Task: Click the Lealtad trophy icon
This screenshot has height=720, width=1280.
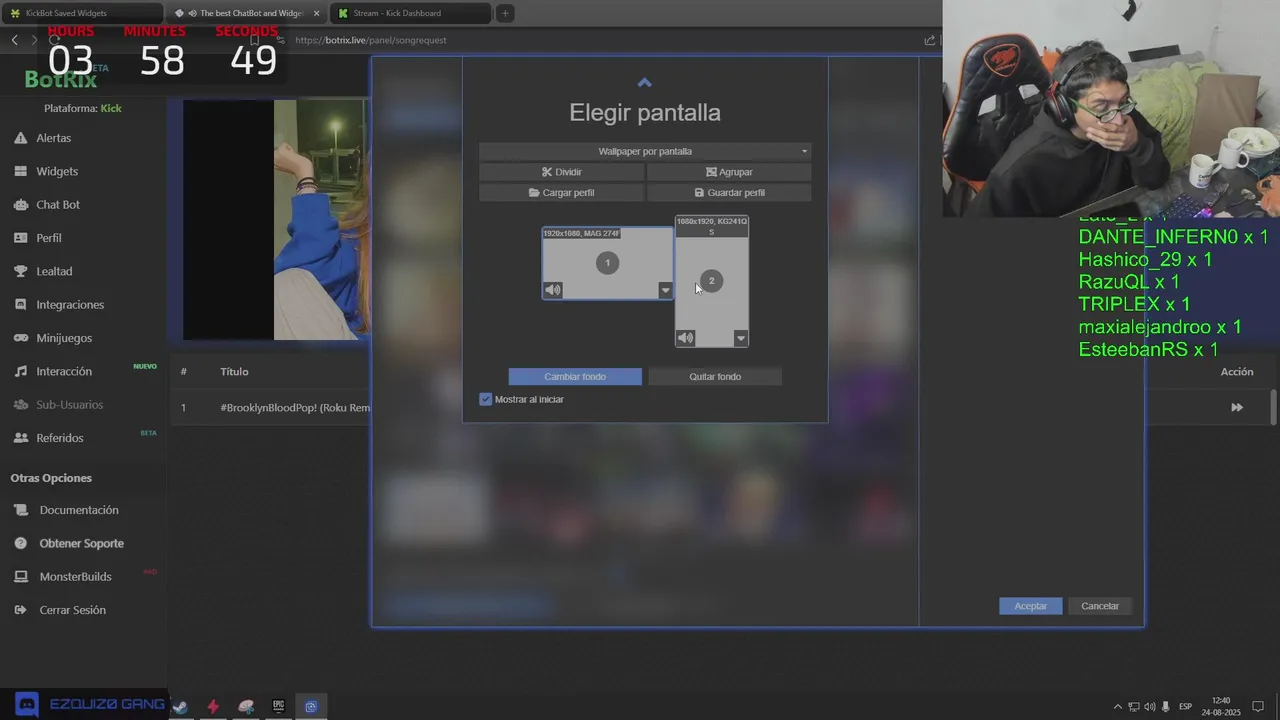Action: pos(21,271)
